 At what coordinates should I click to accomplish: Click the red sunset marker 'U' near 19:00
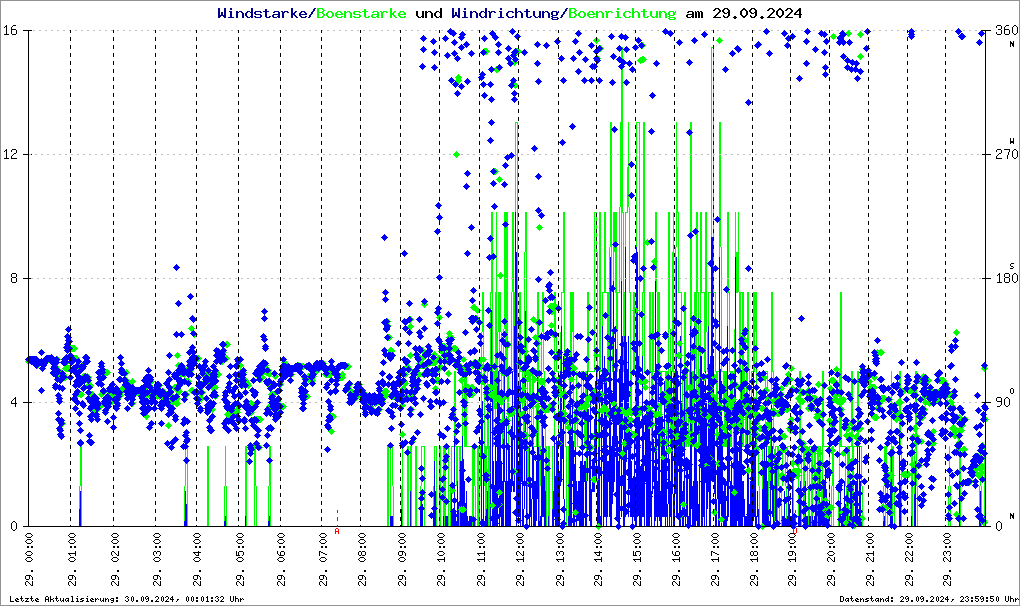794,531
